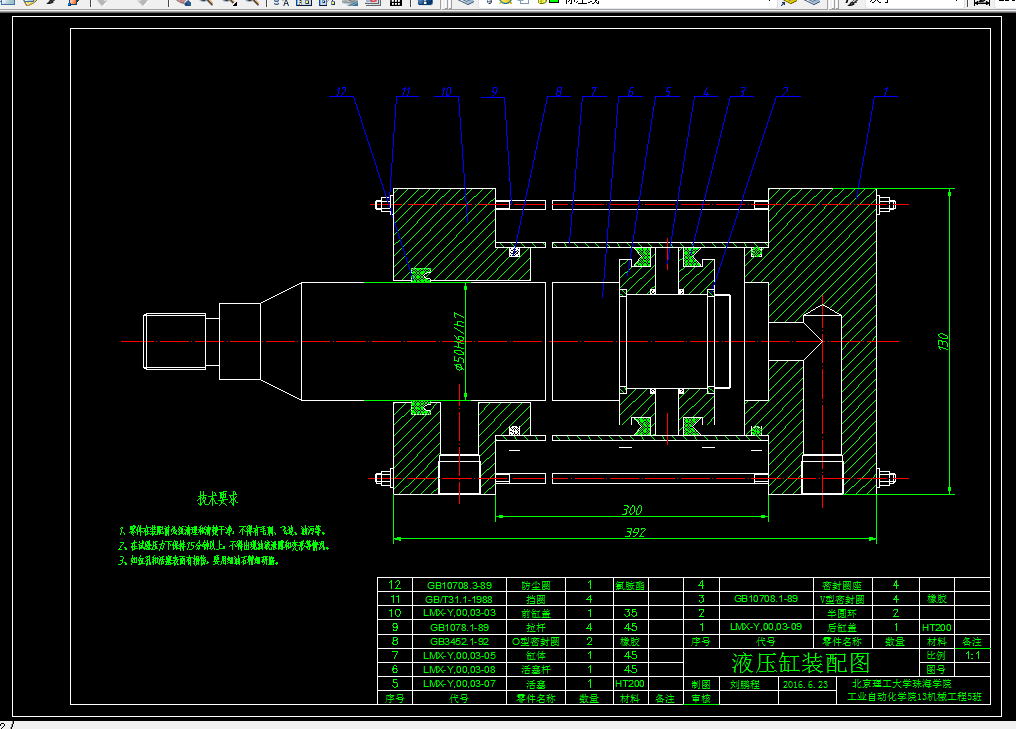Select the balloon number 3 label
The width and height of the screenshot is (1016, 729).
point(743,91)
